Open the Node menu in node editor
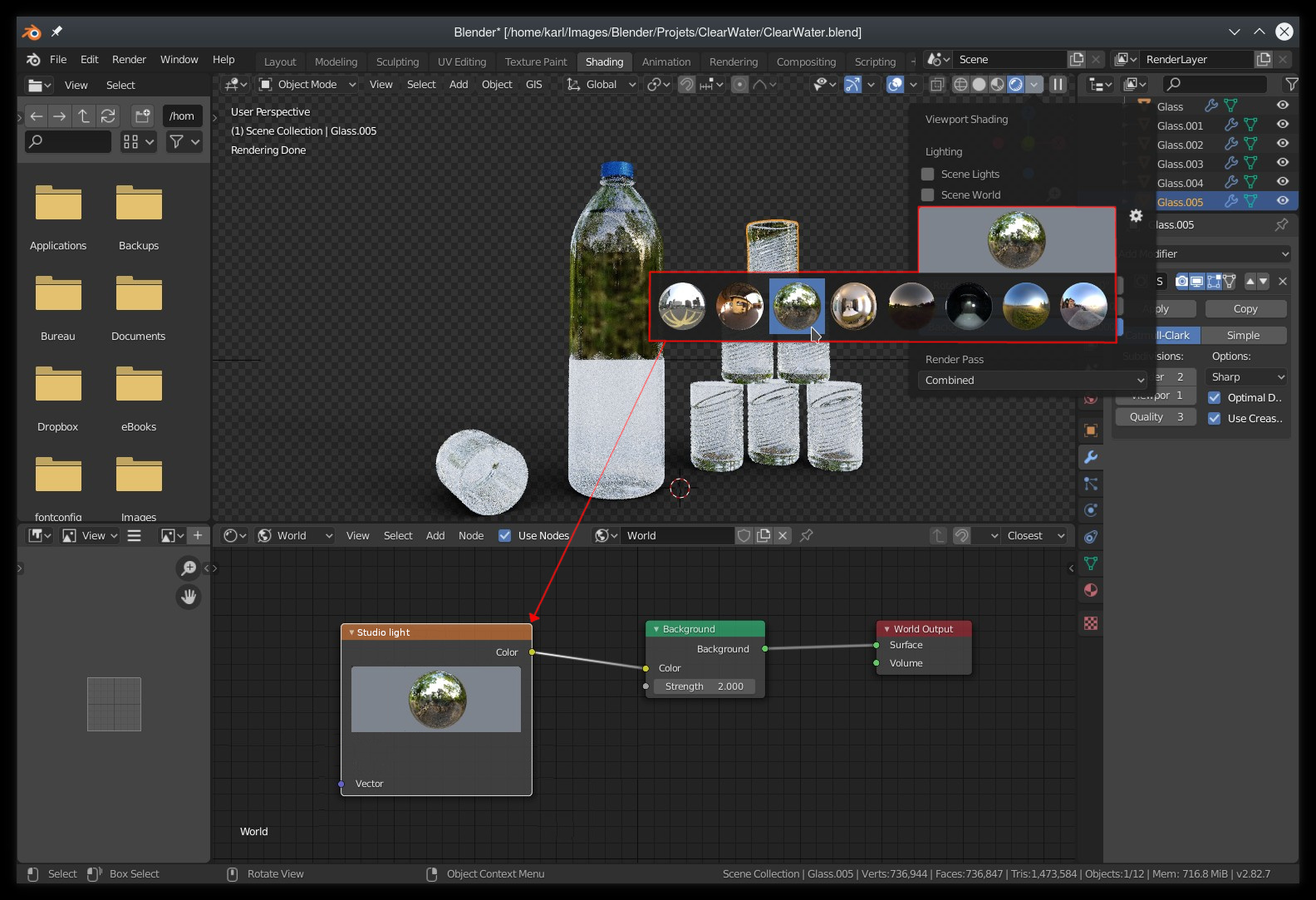This screenshot has width=1316, height=900. (x=471, y=535)
